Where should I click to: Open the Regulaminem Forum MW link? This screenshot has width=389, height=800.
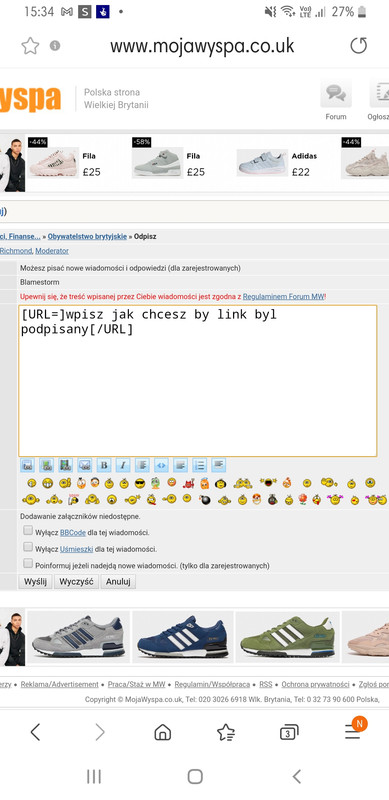tap(283, 296)
